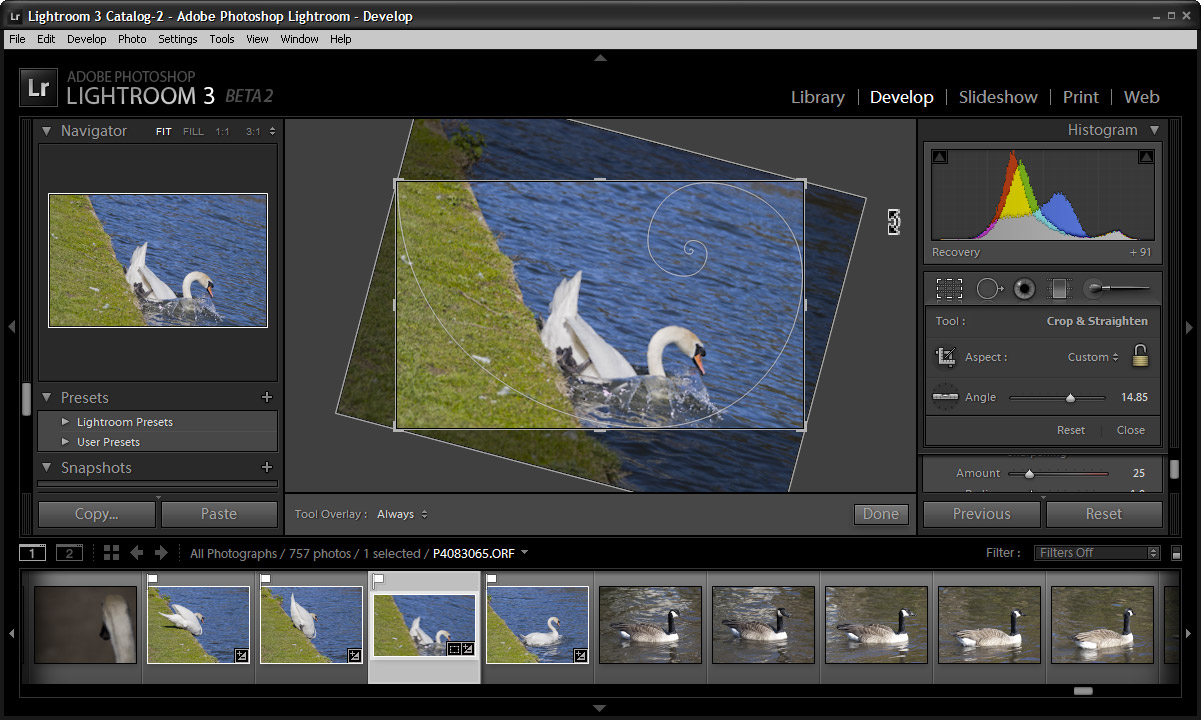1201x720 pixels.
Task: Switch to grid view in filmstrip bar
Action: [x=111, y=553]
